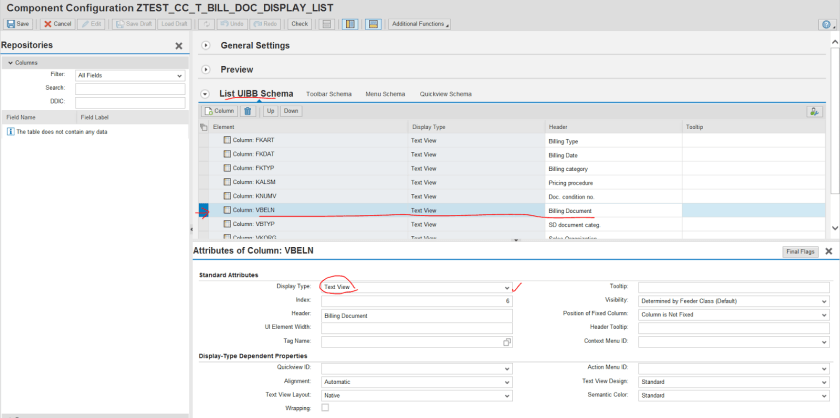Close the Repositories panel
The height and width of the screenshot is (418, 840).
pyautogui.click(x=179, y=46)
